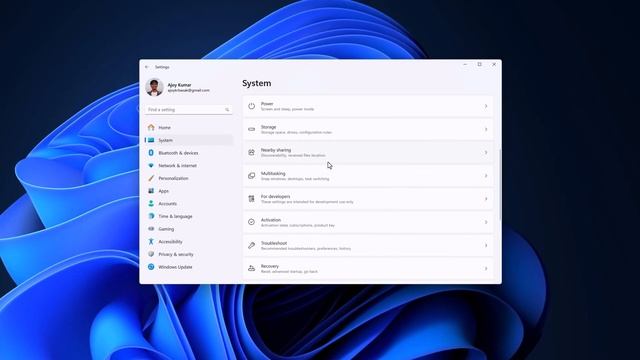The image size is (640, 360).
Task: Maximize the Settings window
Action: tap(480, 64)
